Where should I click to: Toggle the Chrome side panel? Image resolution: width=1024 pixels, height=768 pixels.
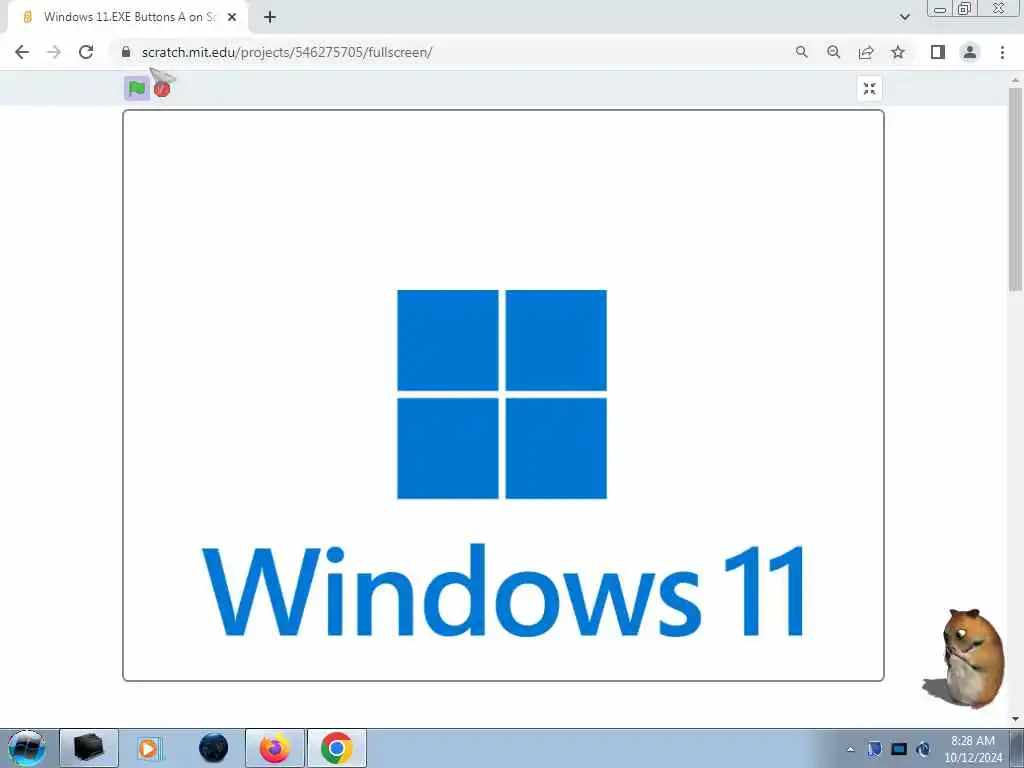938,52
